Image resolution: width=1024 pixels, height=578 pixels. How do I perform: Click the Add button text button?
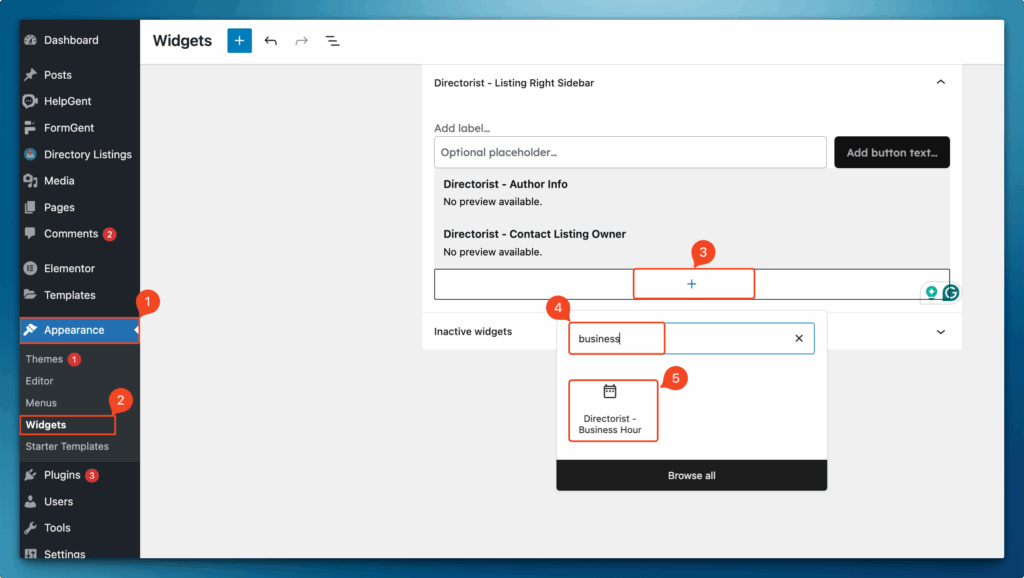(x=891, y=153)
